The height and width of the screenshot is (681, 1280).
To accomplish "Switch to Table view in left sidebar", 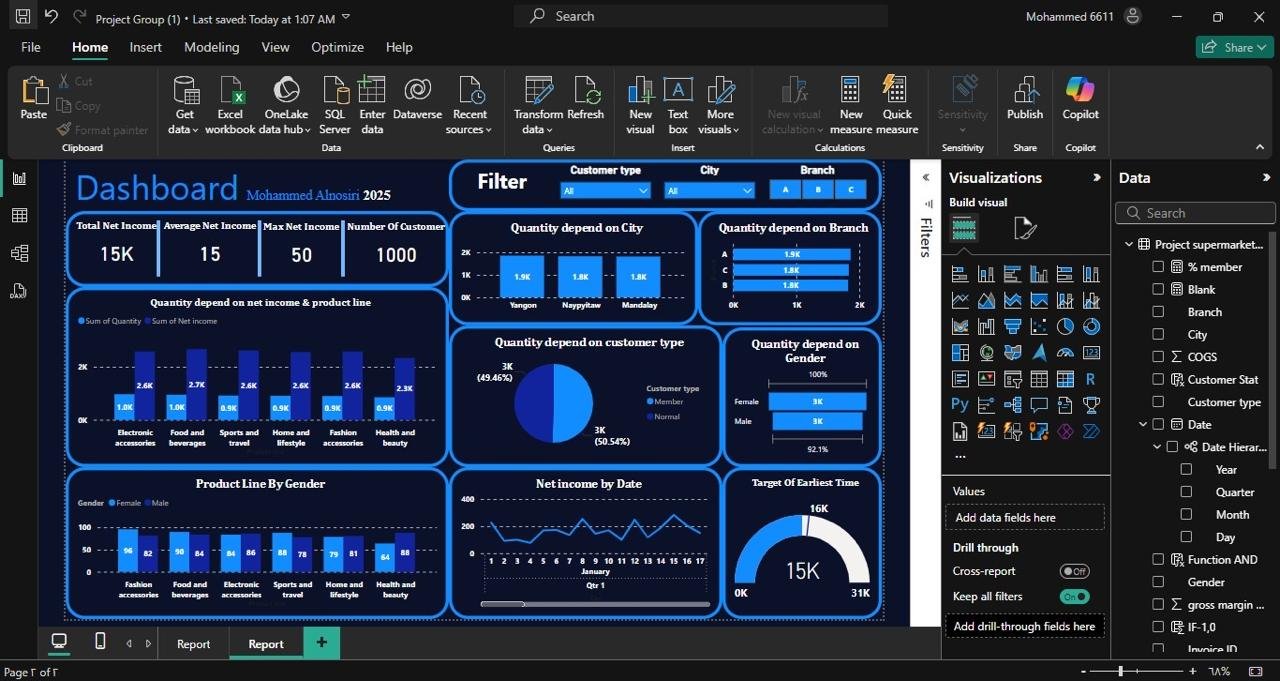I will [19, 216].
